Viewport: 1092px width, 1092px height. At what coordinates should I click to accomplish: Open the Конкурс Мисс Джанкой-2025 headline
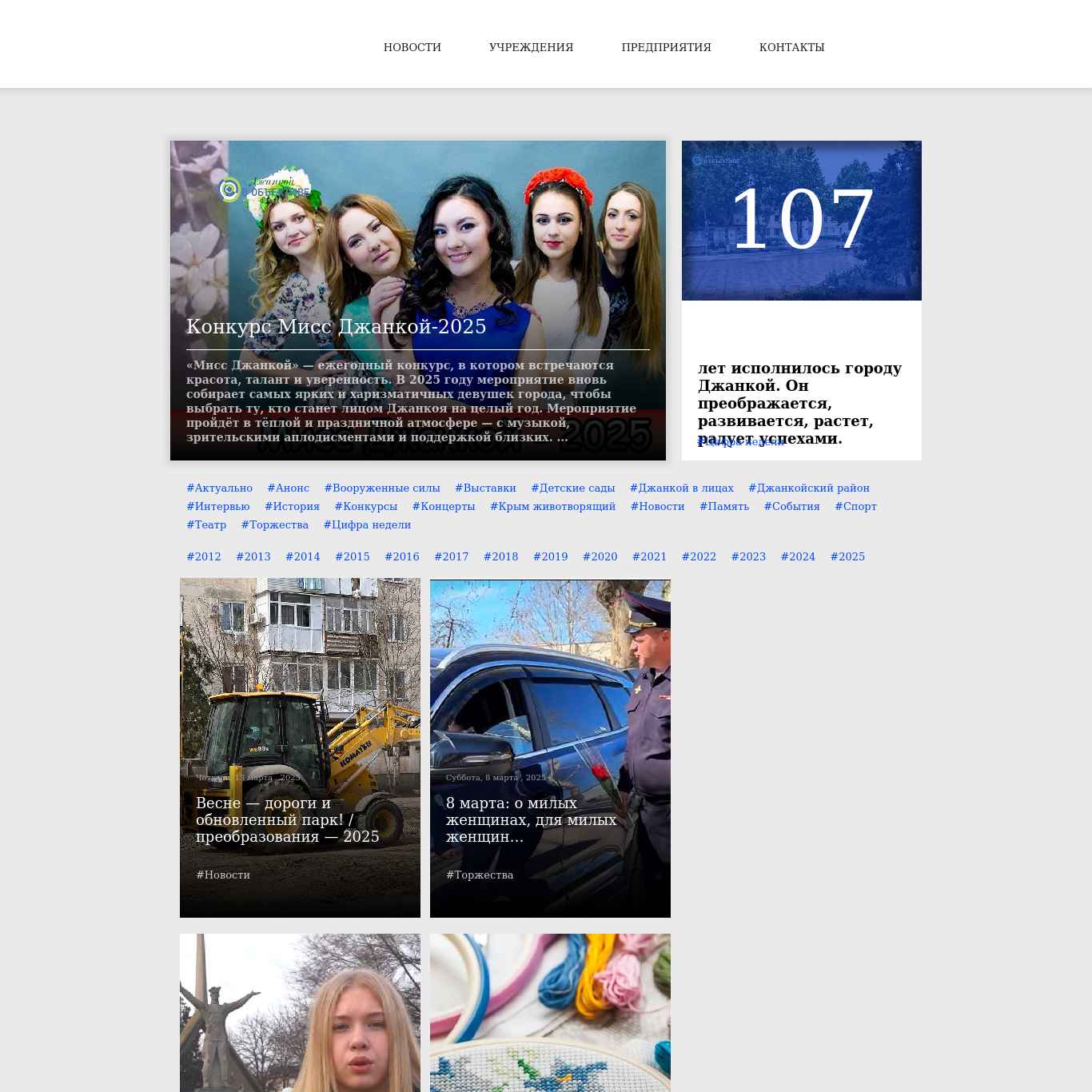tap(337, 326)
